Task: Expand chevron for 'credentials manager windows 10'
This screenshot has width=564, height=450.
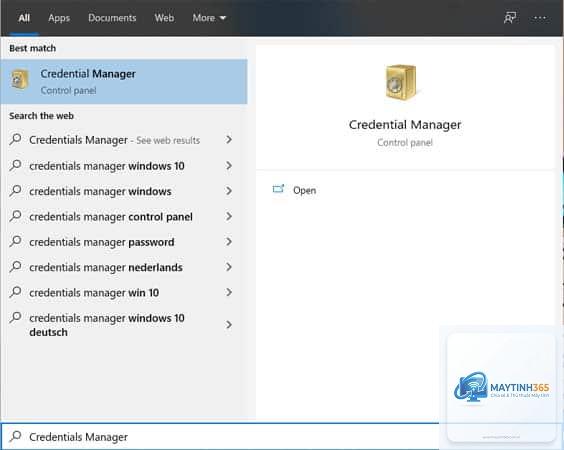Action: tap(229, 165)
